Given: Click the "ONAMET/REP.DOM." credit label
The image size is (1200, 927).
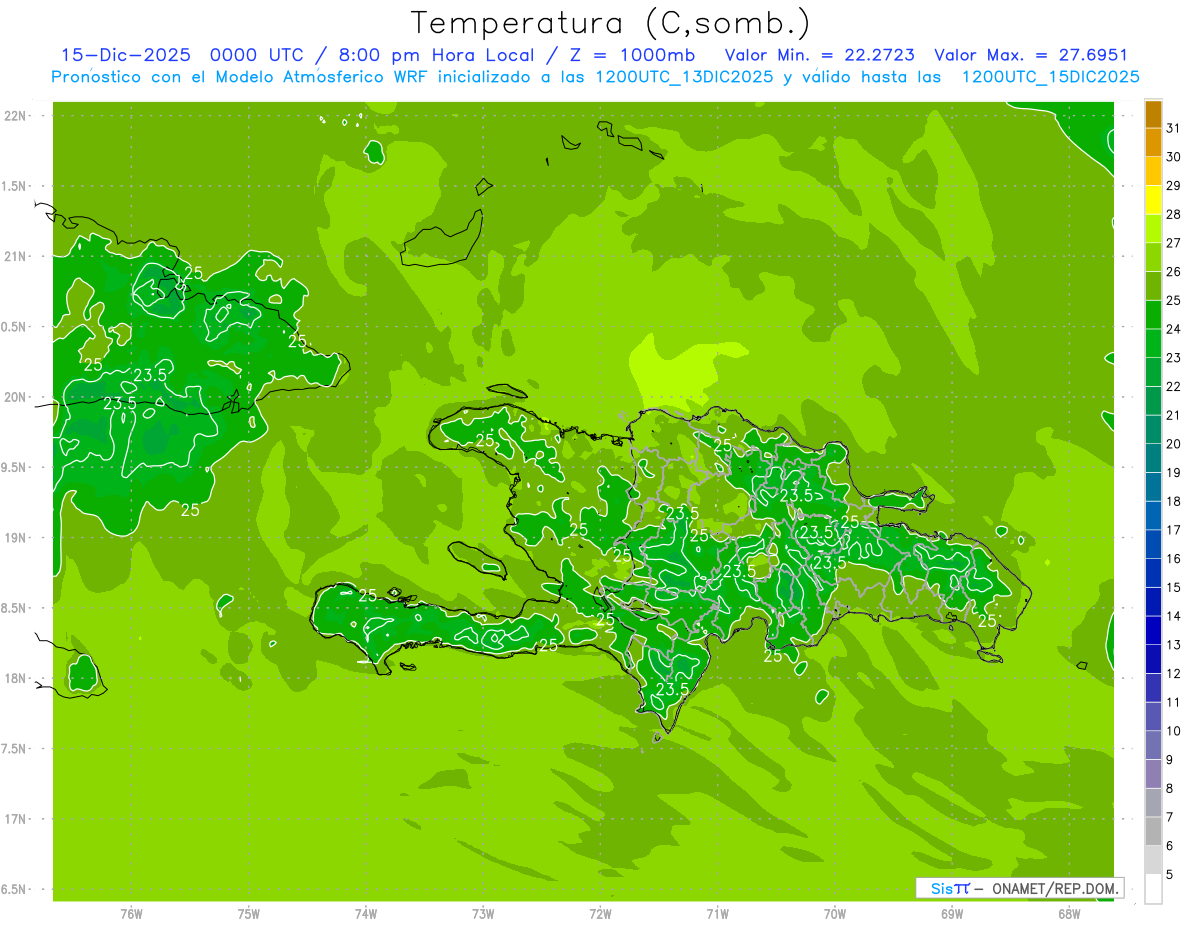Looking at the screenshot, I should 1055,888.
